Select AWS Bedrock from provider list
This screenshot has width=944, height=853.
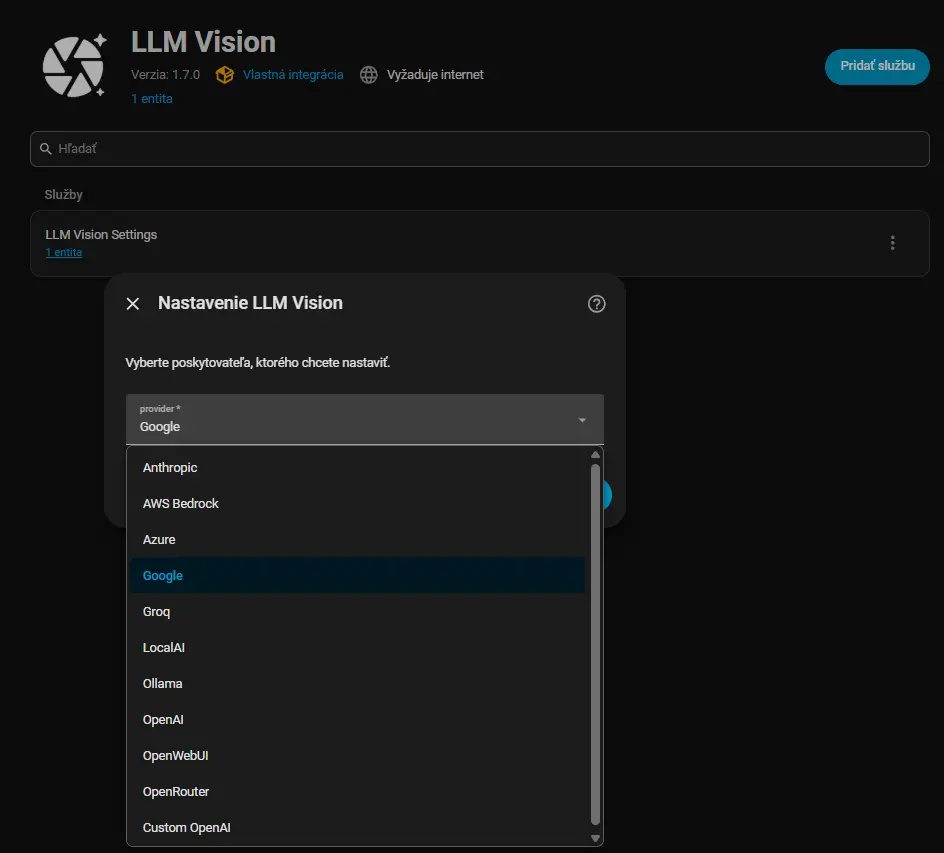[358, 504]
